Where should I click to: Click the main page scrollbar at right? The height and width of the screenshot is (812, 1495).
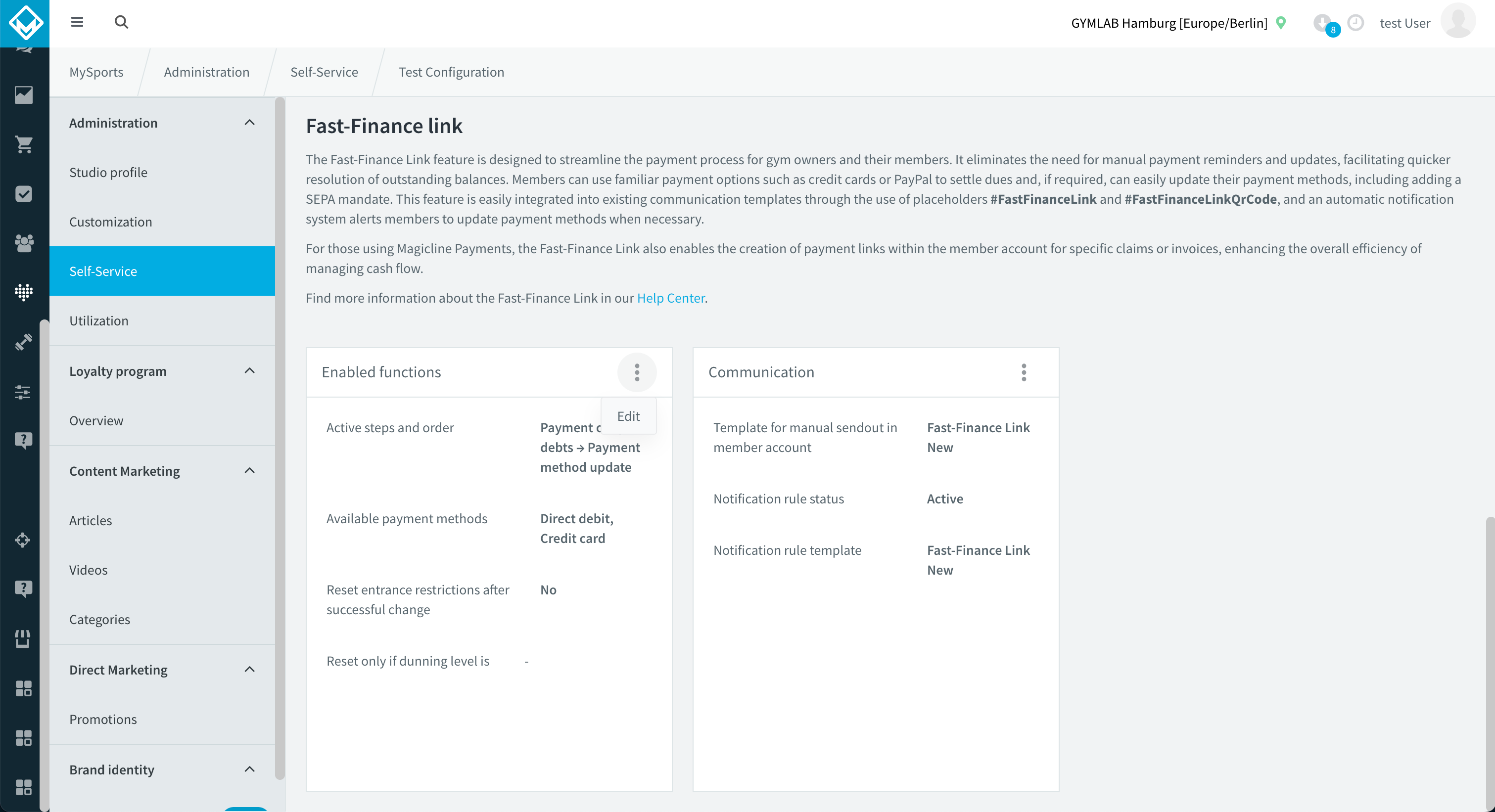point(1490,664)
